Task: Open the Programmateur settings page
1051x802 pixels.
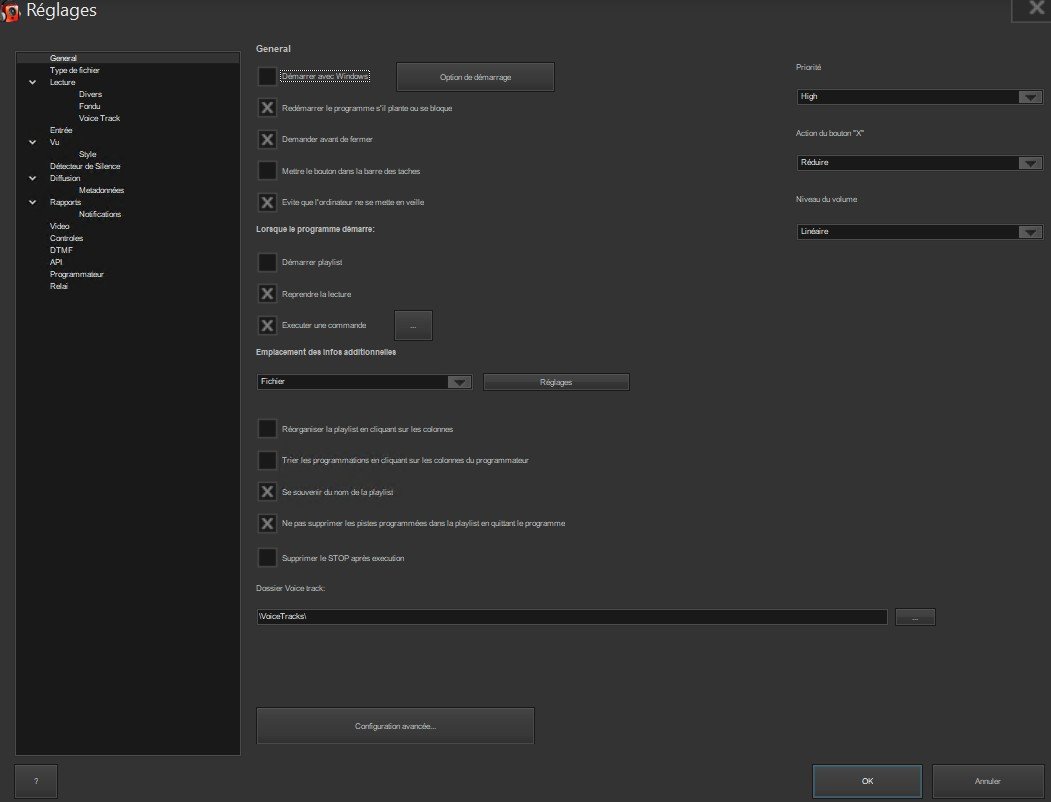Action: (x=77, y=274)
